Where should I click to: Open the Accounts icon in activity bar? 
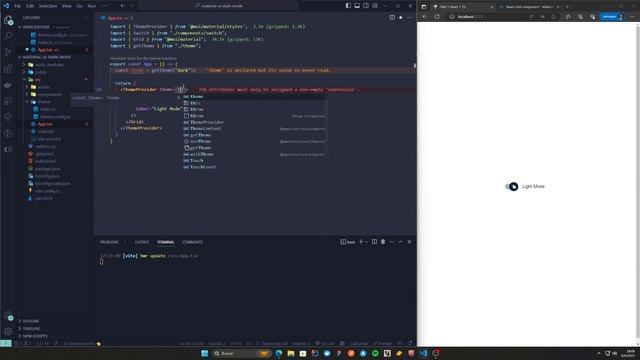pyautogui.click(x=8, y=316)
